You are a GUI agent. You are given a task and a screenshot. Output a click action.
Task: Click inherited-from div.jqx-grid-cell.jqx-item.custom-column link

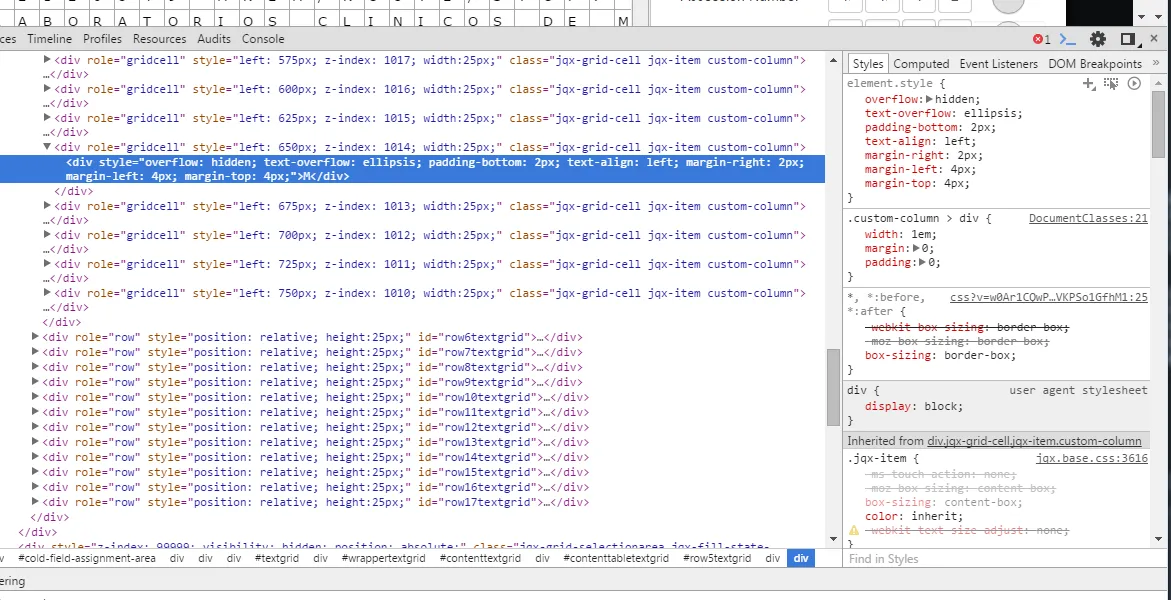click(x=1034, y=441)
